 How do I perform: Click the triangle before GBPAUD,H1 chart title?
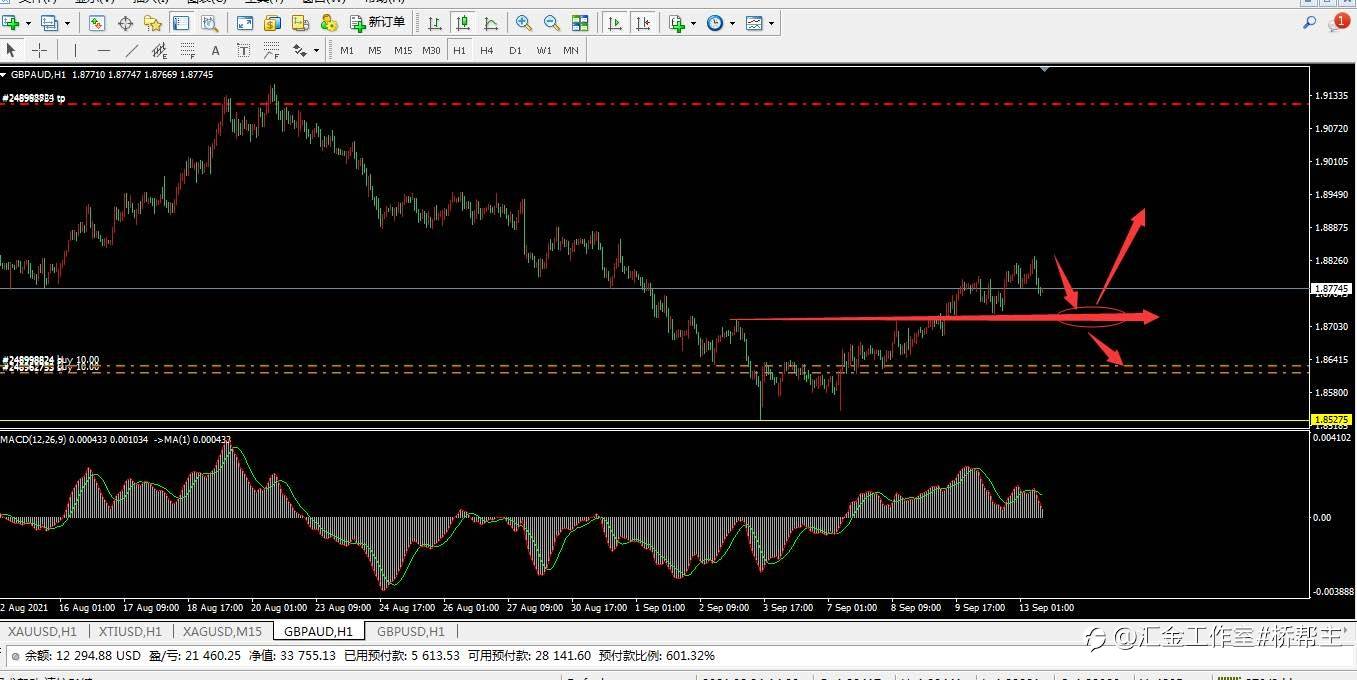click(x=4, y=75)
